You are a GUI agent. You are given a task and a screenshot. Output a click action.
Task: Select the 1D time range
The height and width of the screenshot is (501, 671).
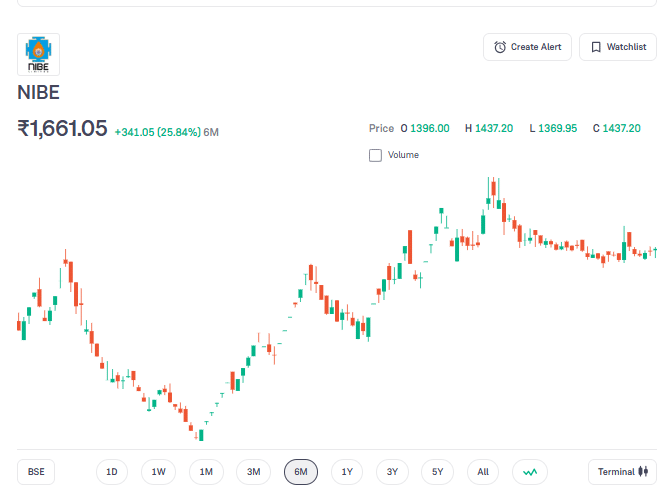coord(112,472)
